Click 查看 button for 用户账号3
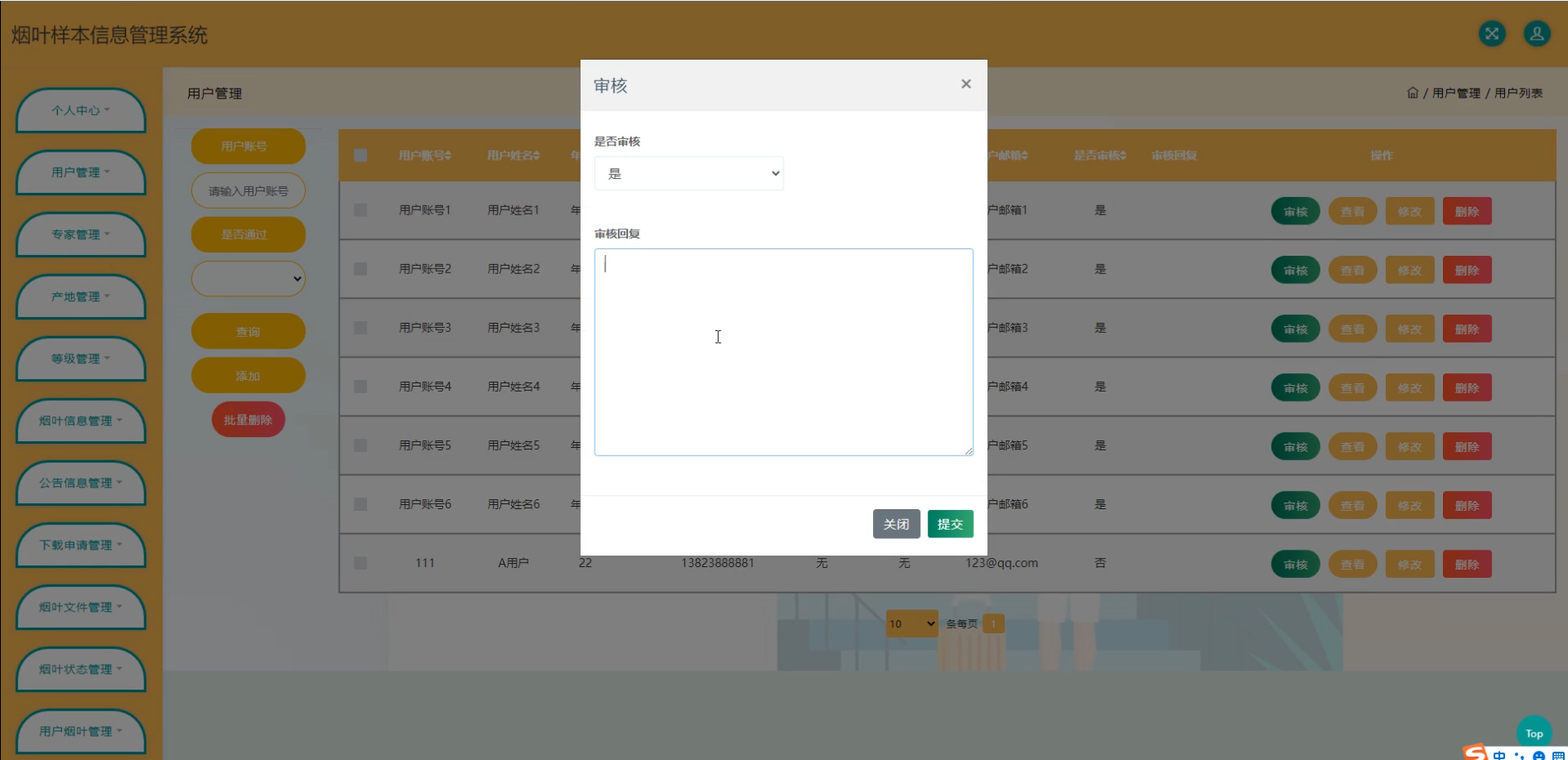 [1353, 329]
